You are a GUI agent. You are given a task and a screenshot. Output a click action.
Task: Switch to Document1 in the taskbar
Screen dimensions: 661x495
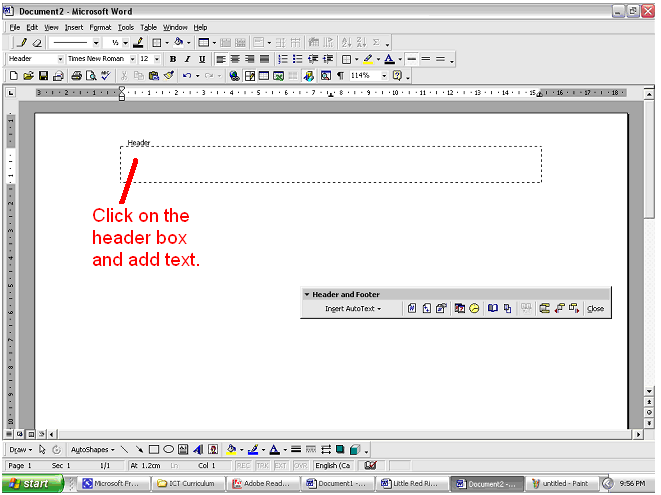[x=337, y=484]
